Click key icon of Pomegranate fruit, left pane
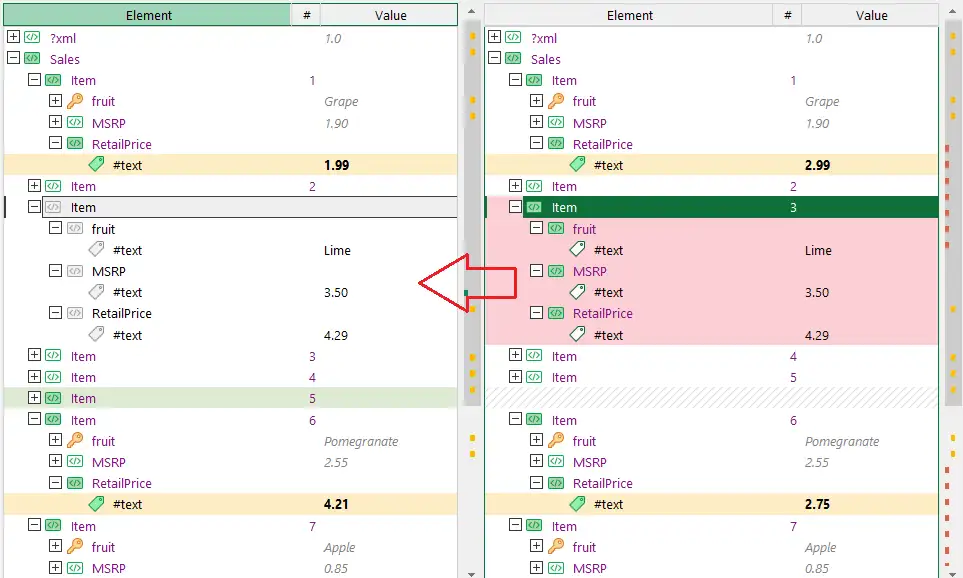This screenshot has width=963, height=578. pos(75,440)
